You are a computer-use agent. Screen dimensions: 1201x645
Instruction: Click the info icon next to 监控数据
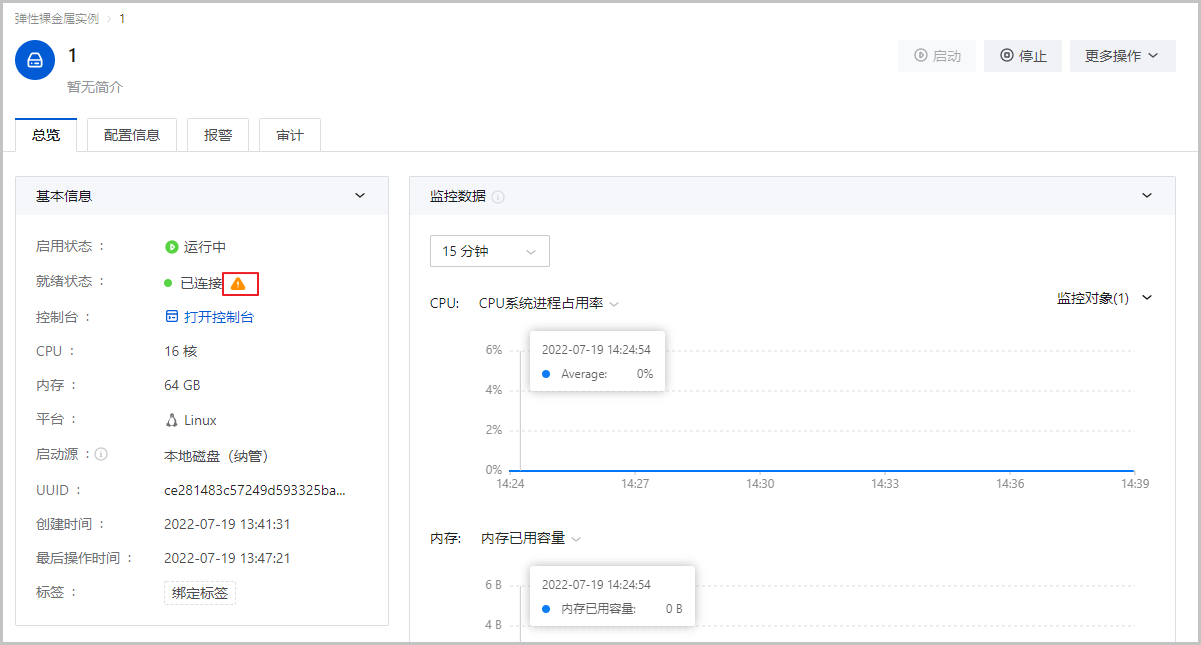click(x=498, y=197)
